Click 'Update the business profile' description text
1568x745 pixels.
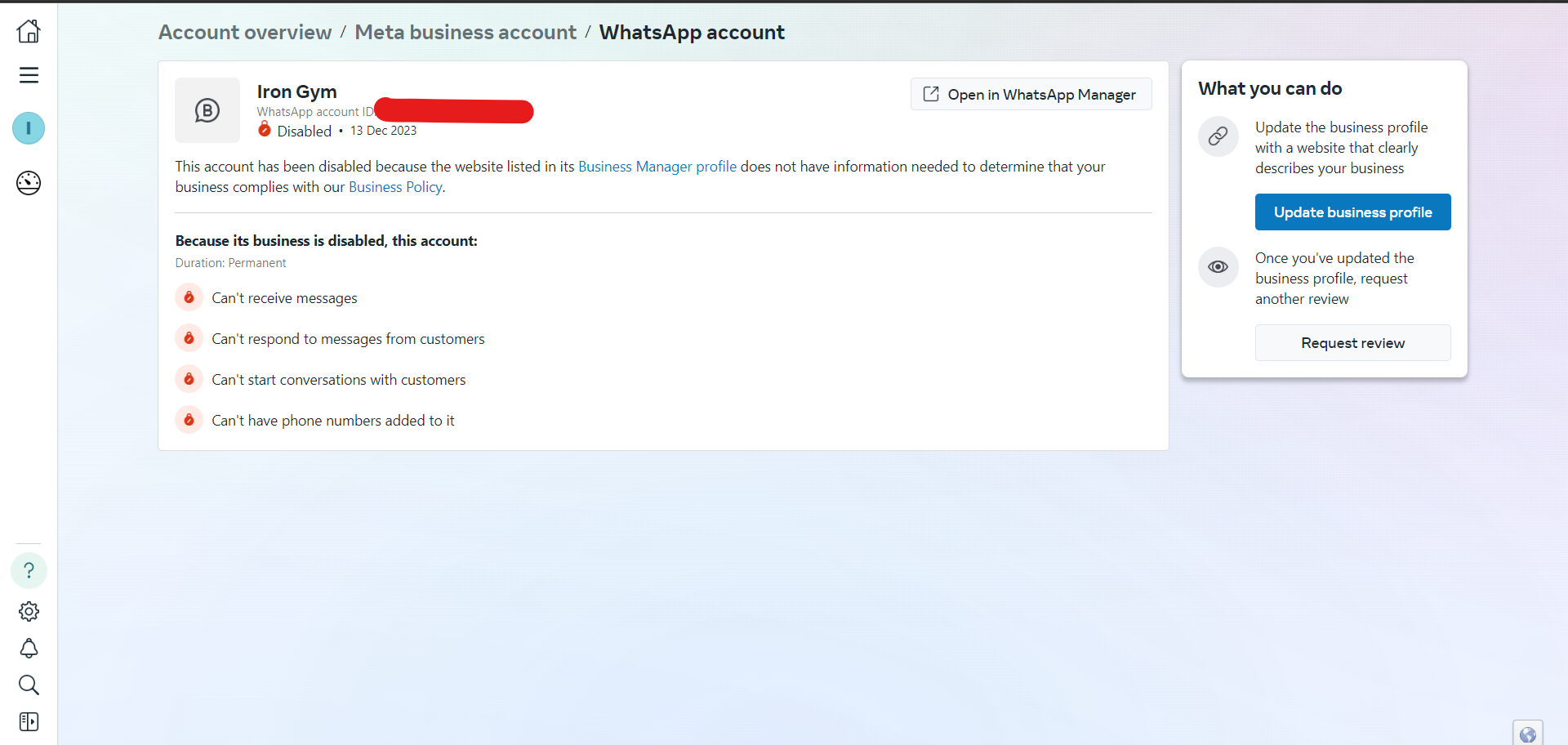1341,148
